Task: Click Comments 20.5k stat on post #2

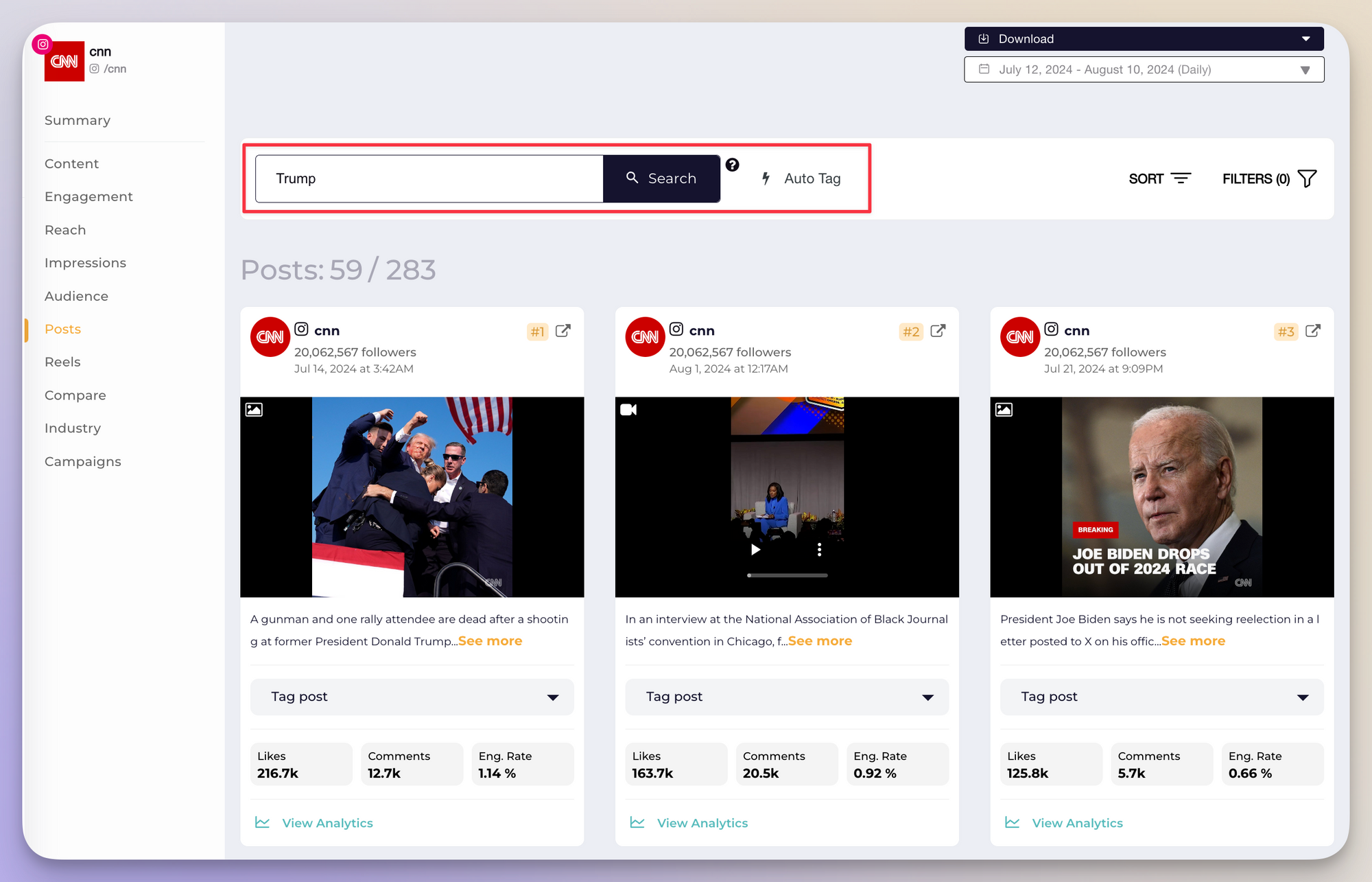Action: (787, 764)
